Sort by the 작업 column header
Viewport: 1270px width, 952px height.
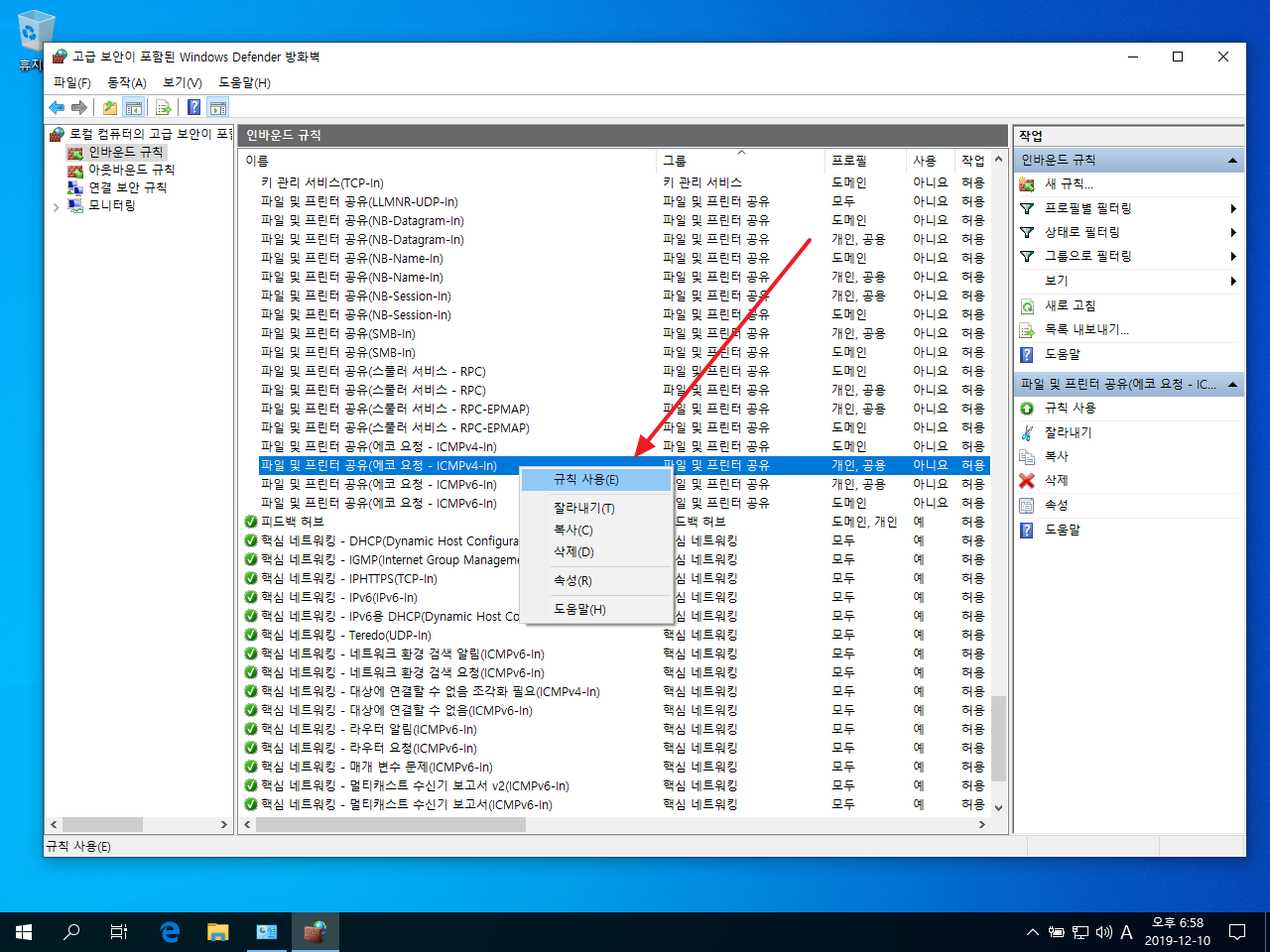coord(973,161)
